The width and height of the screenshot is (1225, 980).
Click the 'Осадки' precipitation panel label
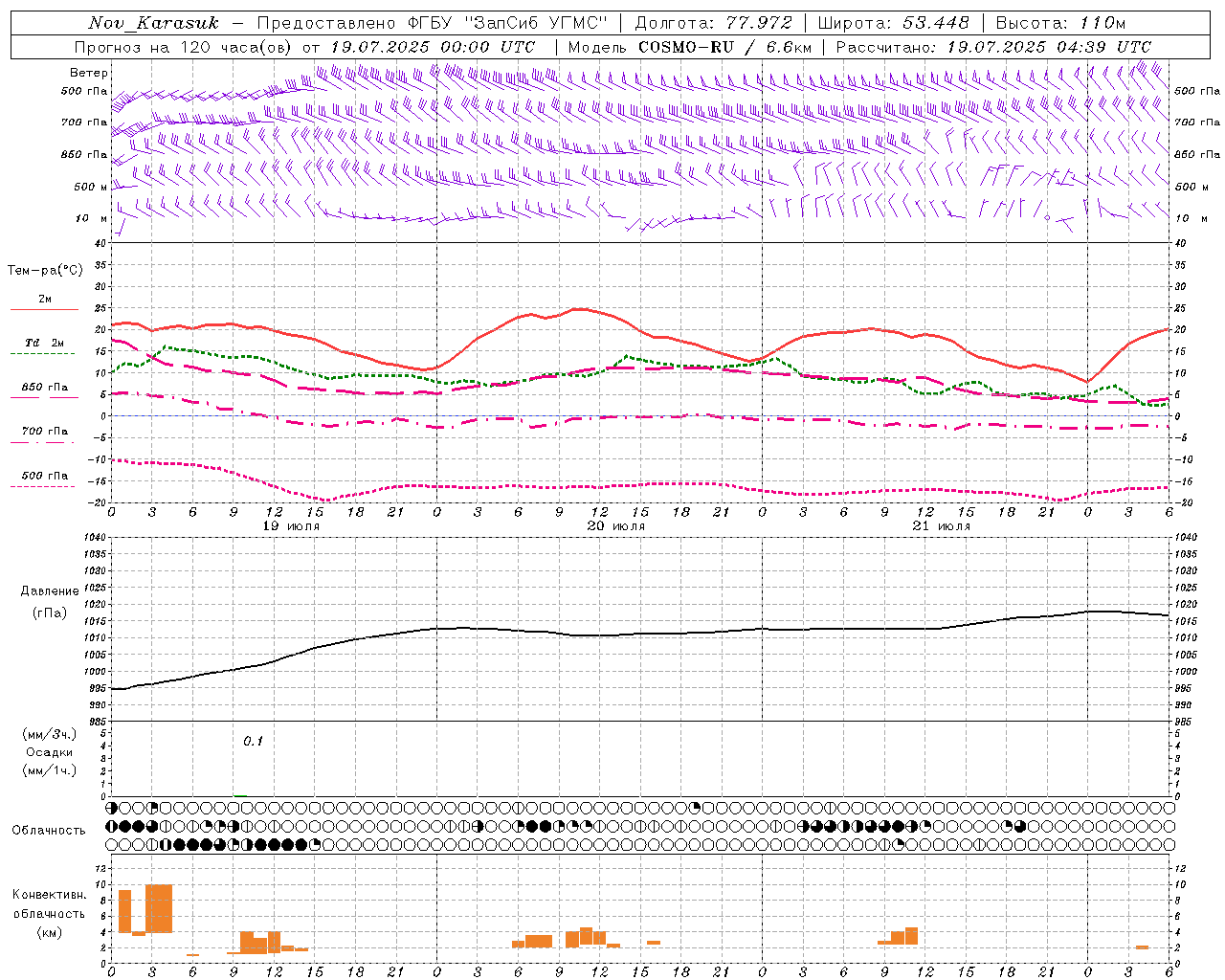[50, 752]
